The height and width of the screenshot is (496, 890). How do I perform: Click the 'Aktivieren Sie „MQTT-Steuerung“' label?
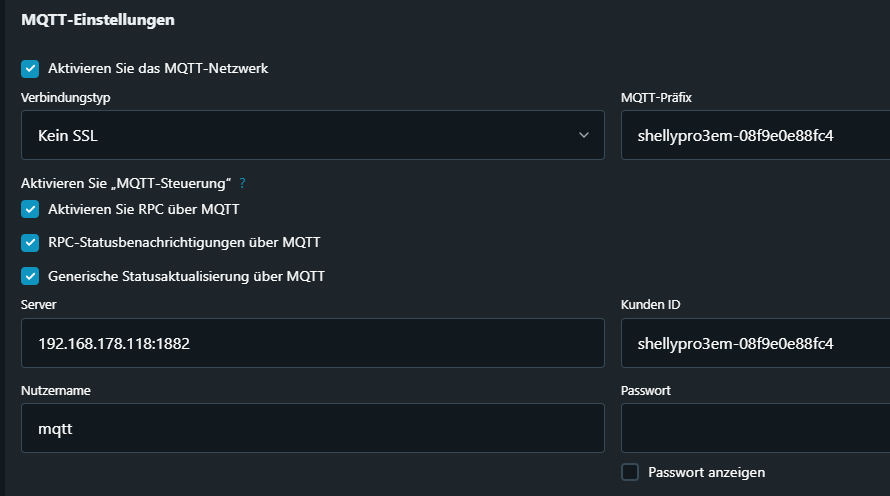(126, 184)
